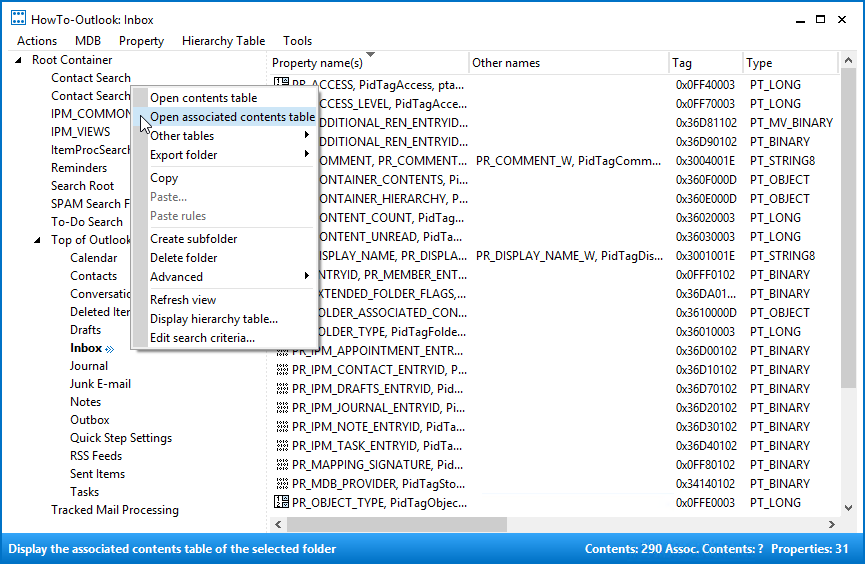Click the long-type icon for PR_ACCESS row

point(281,82)
